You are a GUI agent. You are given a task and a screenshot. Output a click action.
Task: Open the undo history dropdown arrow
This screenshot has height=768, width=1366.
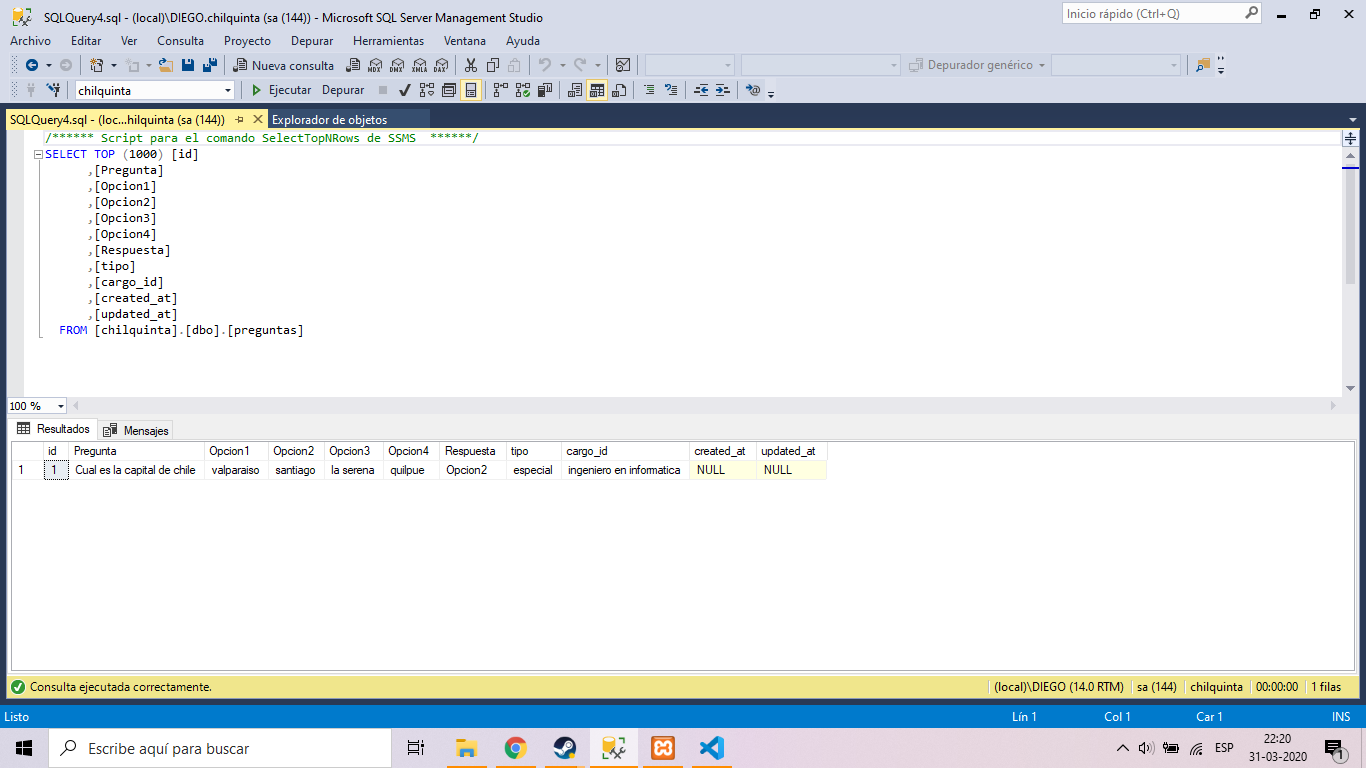tap(562, 65)
